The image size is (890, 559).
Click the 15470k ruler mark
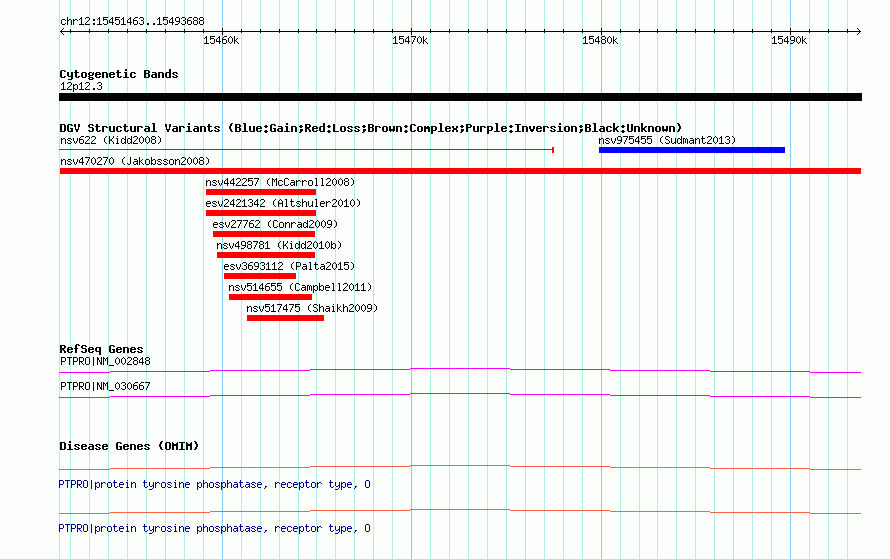tap(410, 40)
